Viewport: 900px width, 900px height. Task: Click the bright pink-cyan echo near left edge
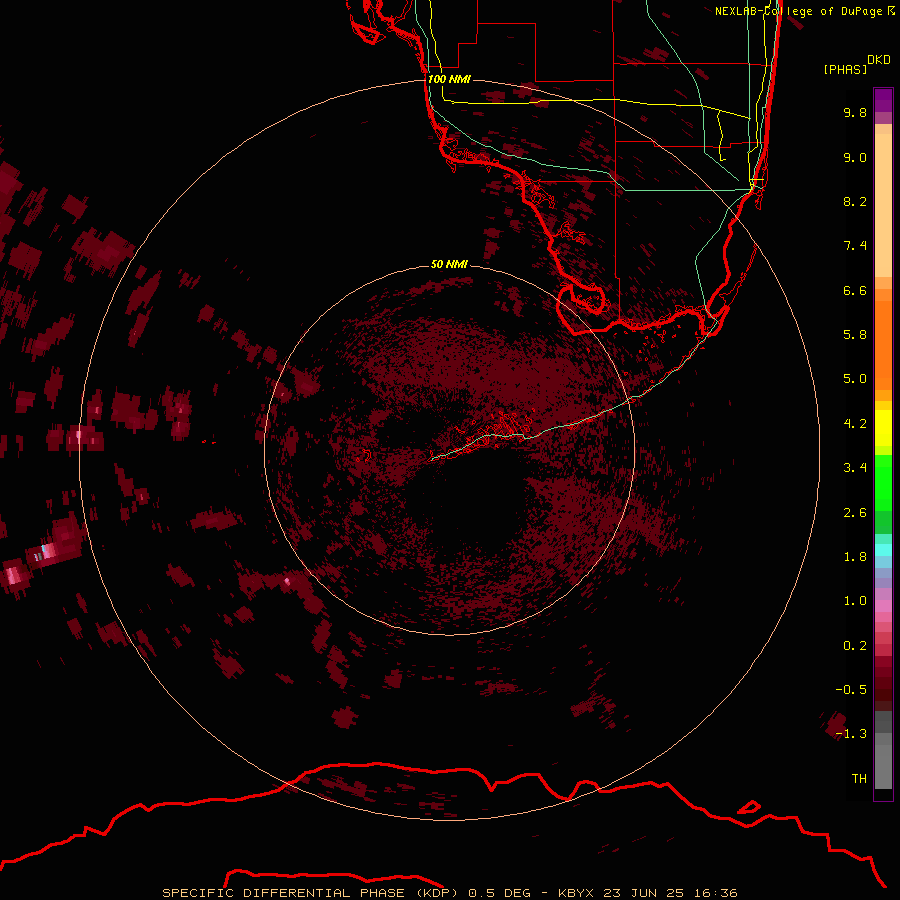click(46, 553)
